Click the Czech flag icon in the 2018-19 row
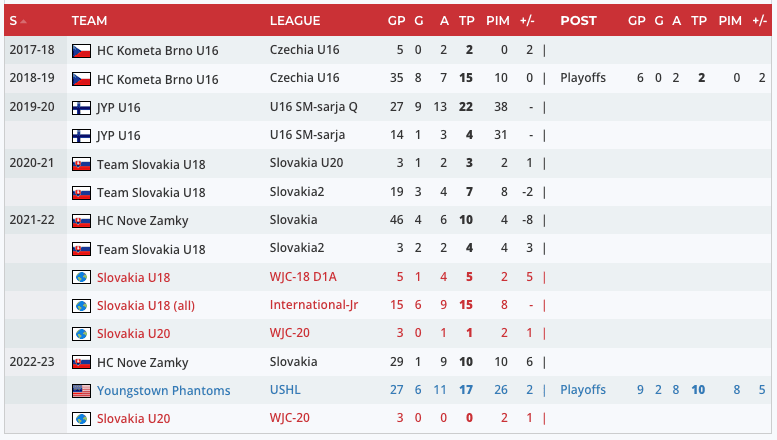 click(81, 79)
